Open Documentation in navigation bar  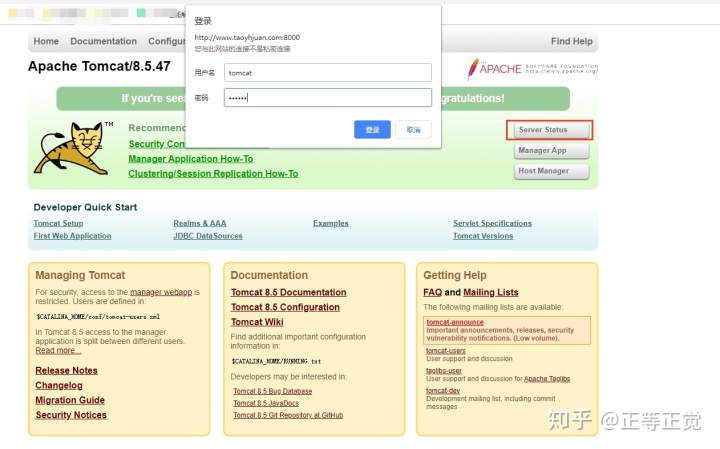click(x=103, y=41)
